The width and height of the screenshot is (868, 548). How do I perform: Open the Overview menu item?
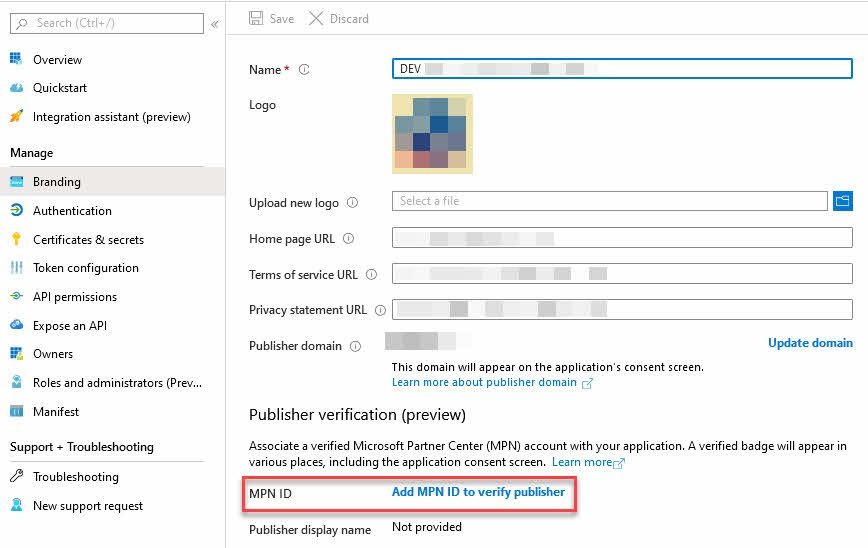point(57,59)
